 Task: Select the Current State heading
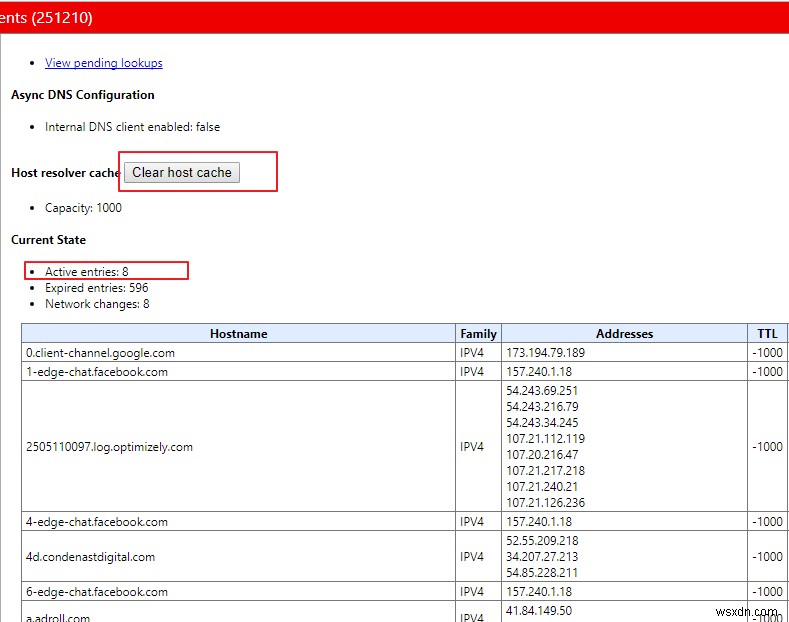pos(48,240)
